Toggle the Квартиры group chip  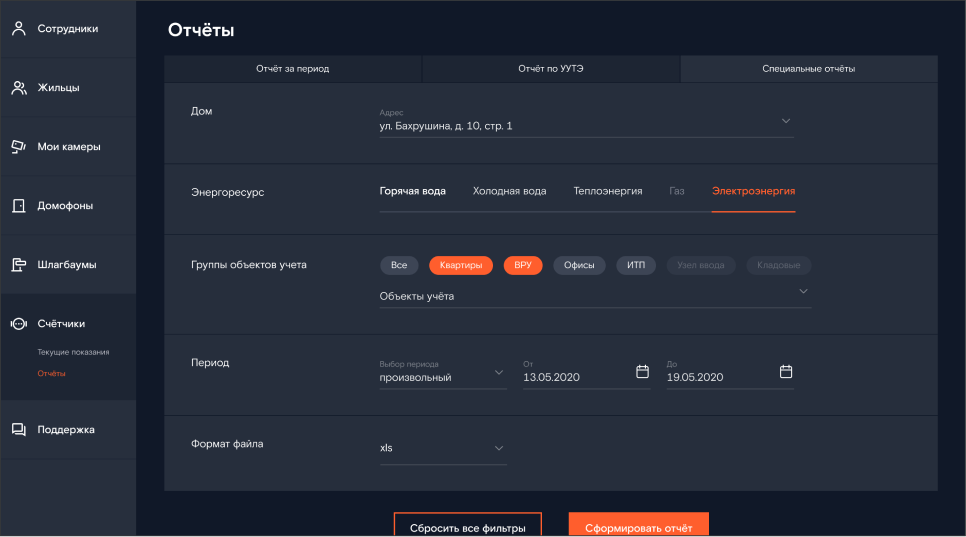(x=461, y=265)
